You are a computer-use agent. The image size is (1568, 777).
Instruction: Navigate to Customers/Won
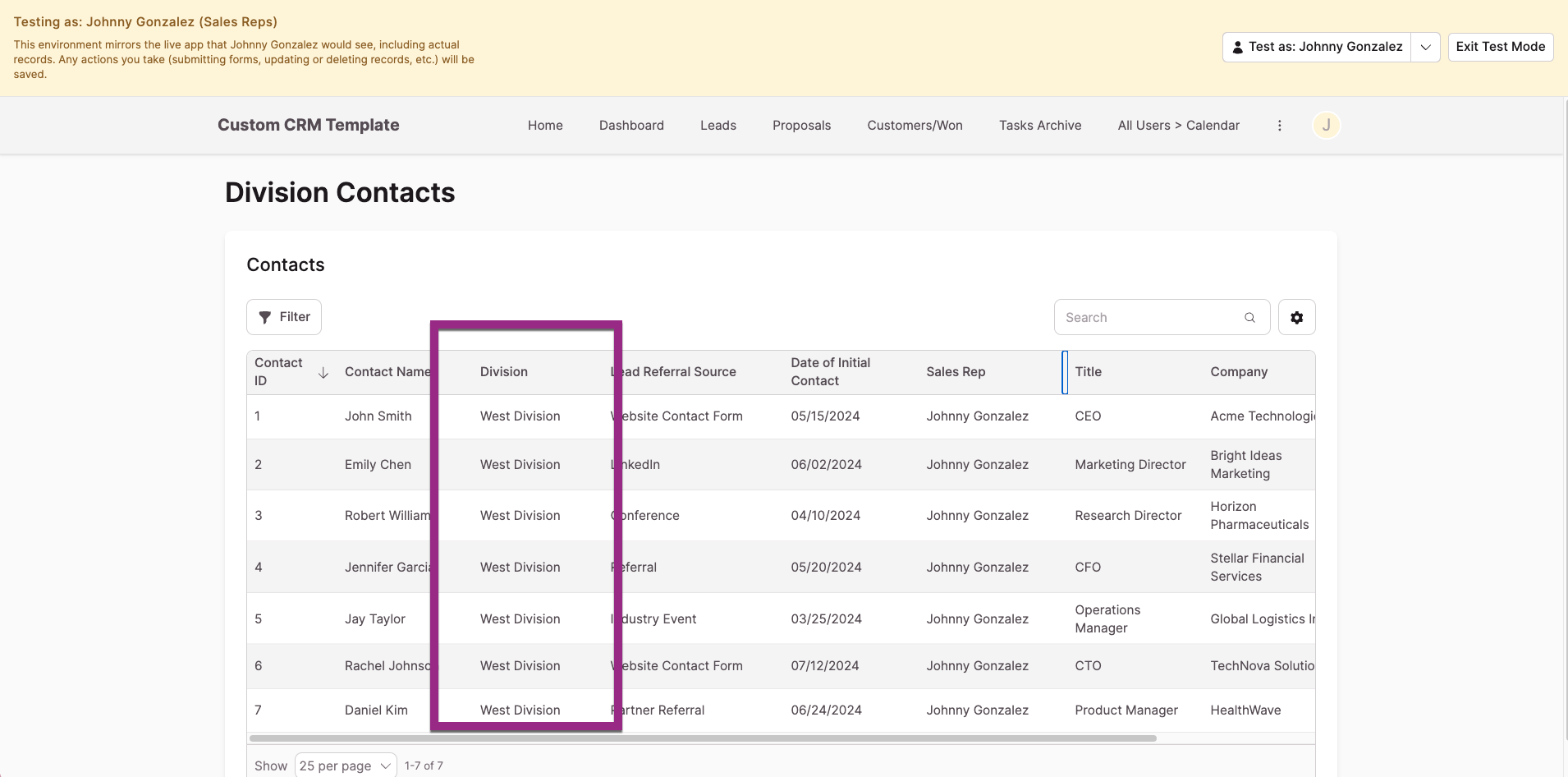915,126
